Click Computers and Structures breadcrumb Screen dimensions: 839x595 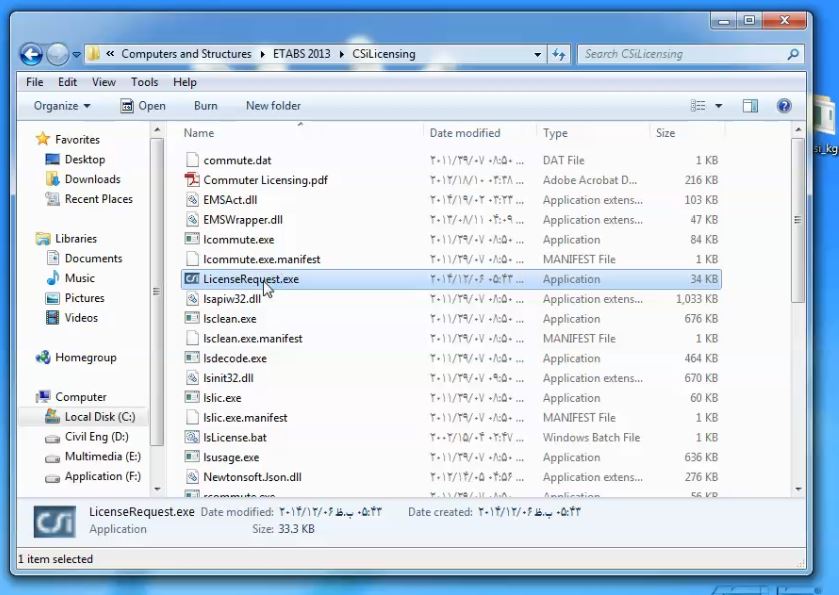coord(186,54)
